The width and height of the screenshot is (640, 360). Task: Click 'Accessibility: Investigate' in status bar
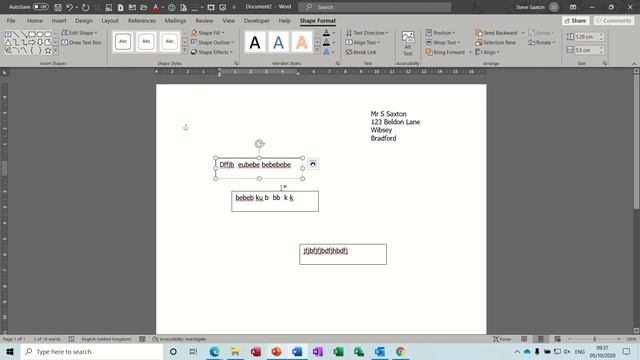(x=179, y=339)
